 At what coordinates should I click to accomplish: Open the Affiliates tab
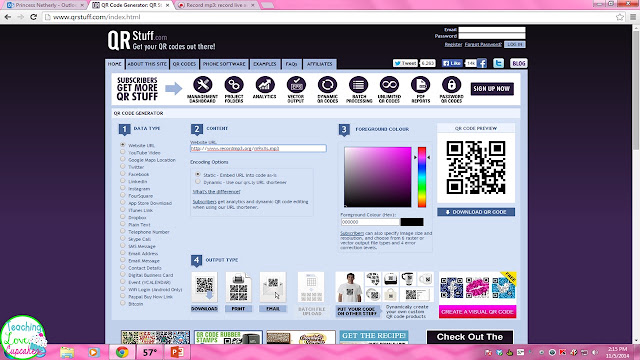point(320,64)
